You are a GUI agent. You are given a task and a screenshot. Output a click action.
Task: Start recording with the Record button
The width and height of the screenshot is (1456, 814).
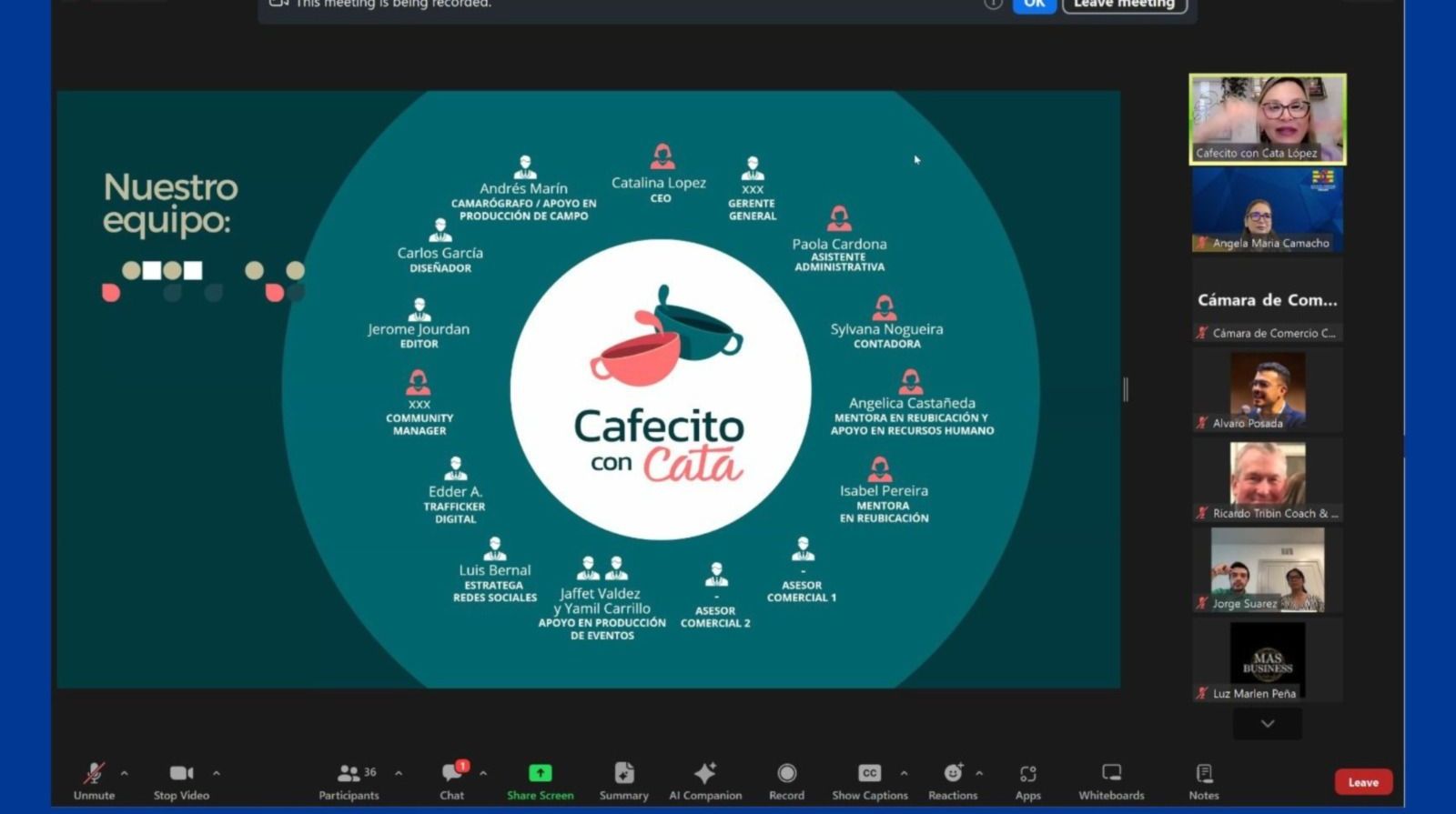tap(787, 780)
